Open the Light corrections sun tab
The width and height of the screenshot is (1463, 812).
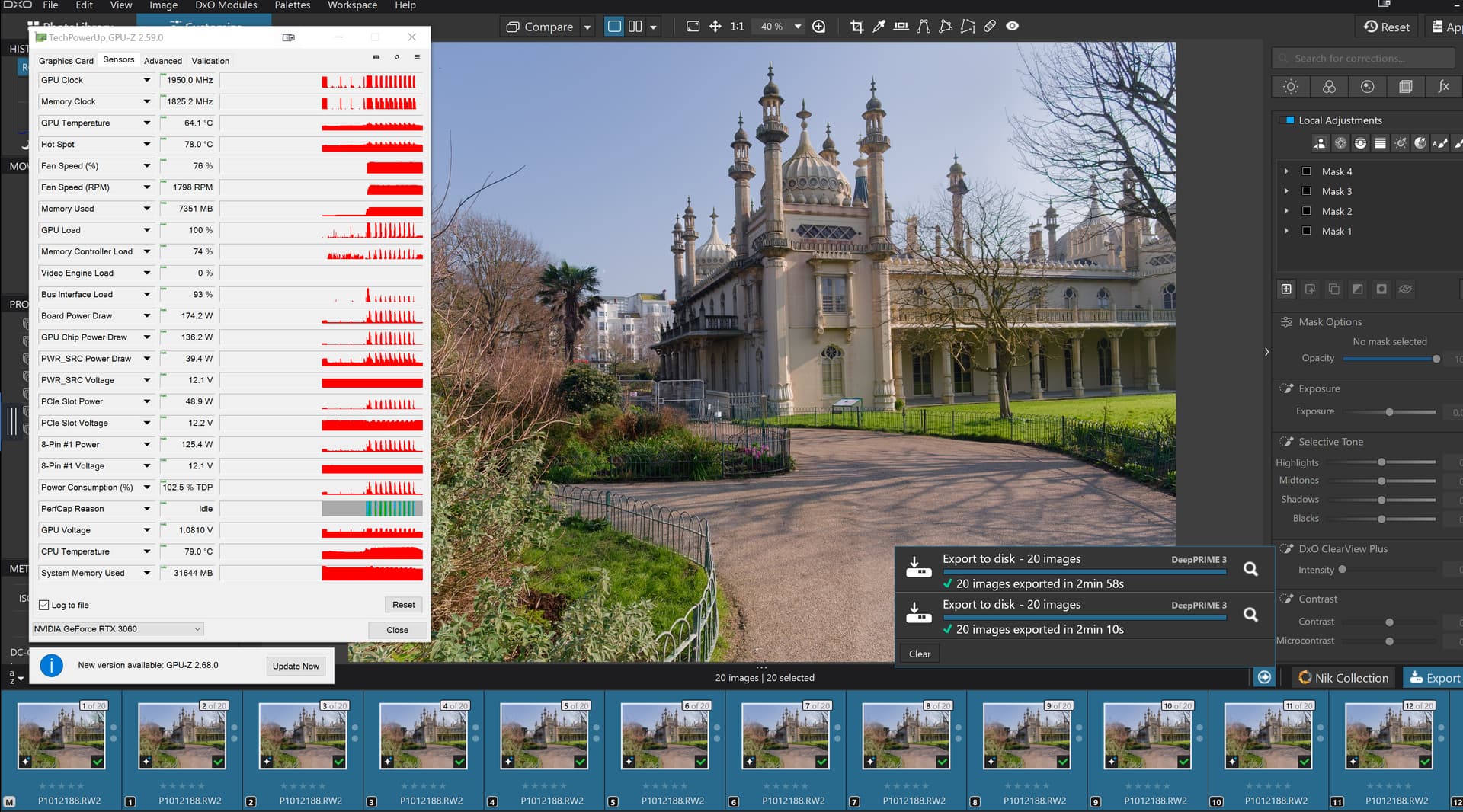click(1290, 87)
